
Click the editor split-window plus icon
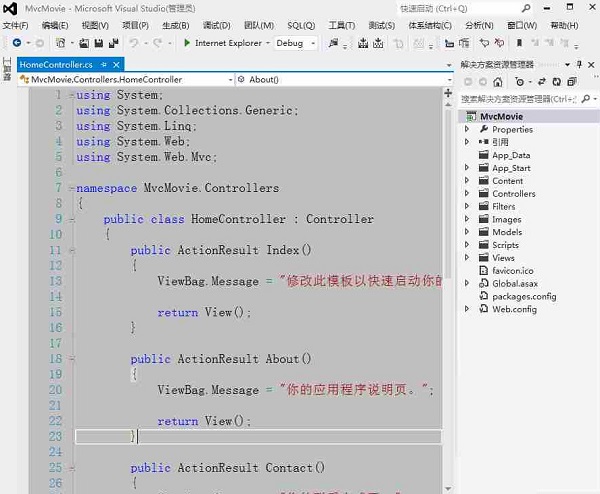[x=448, y=93]
